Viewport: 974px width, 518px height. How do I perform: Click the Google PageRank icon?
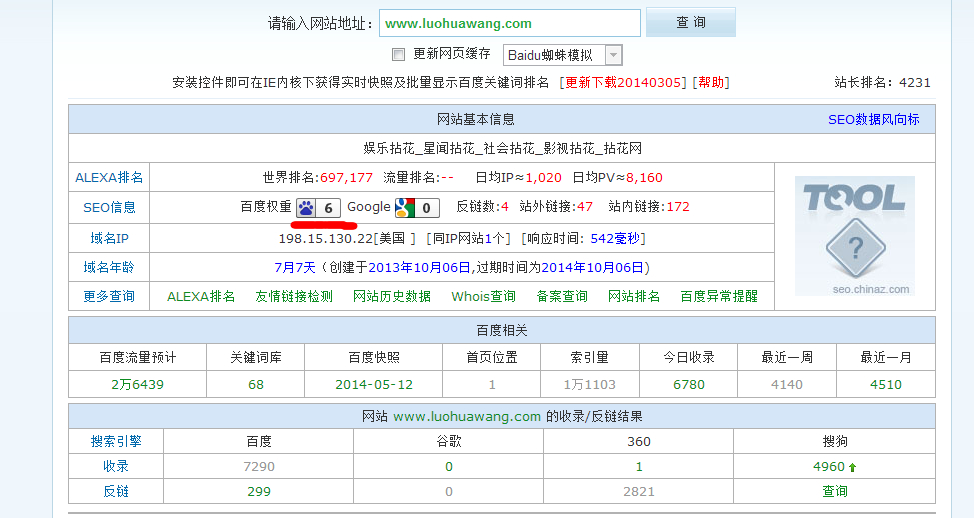click(417, 207)
